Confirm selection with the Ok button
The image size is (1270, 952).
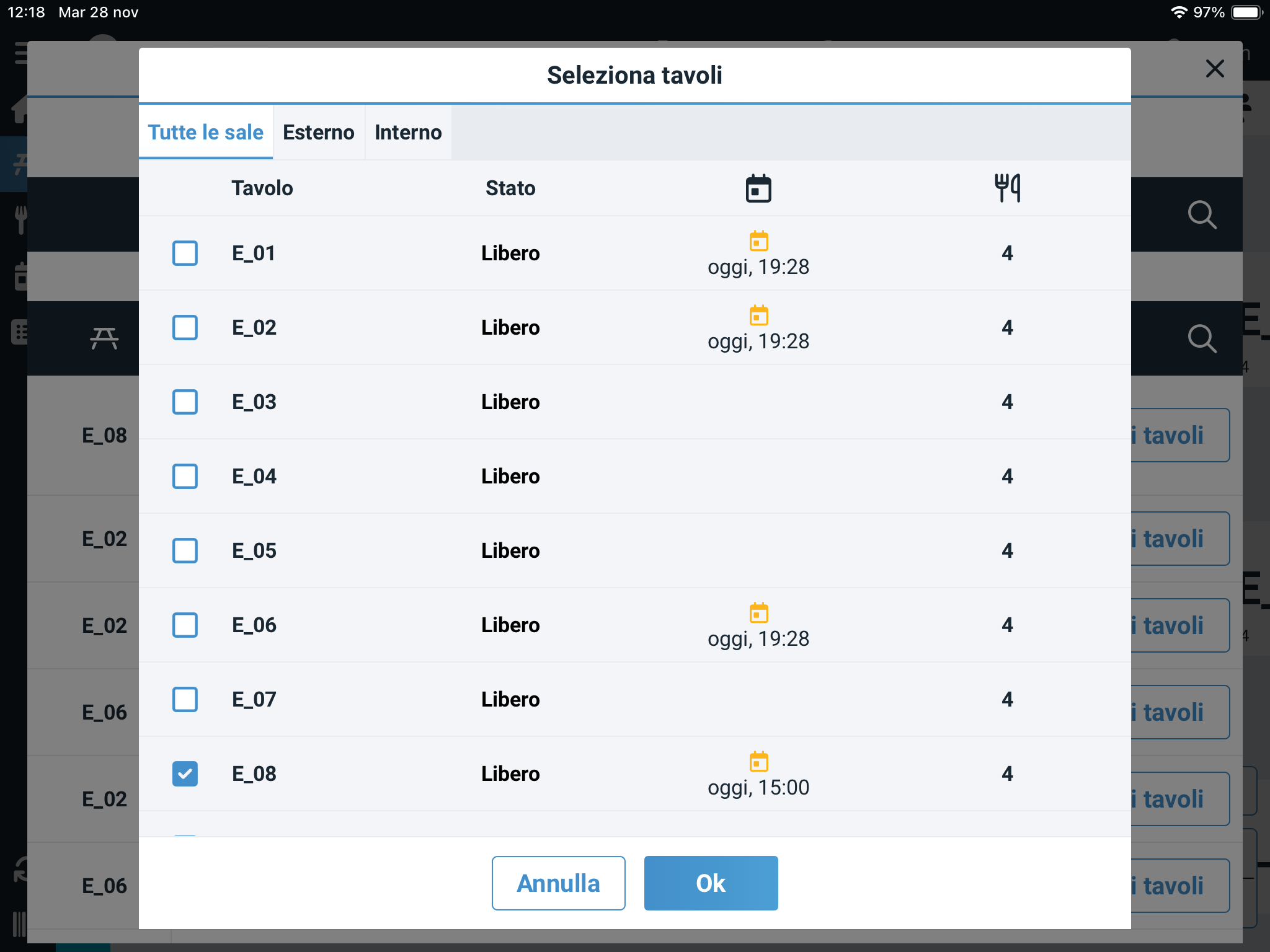[711, 883]
